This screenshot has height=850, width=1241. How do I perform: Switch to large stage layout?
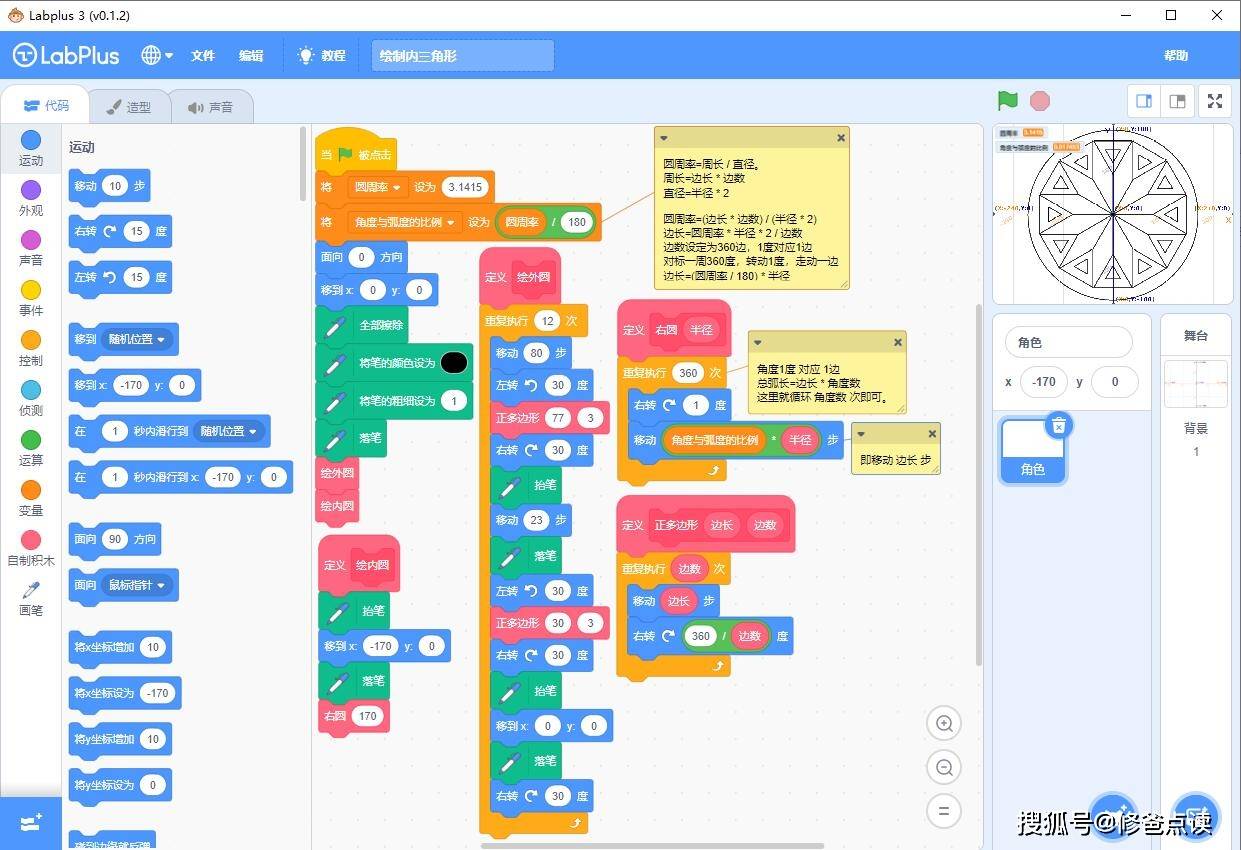(x=1178, y=101)
